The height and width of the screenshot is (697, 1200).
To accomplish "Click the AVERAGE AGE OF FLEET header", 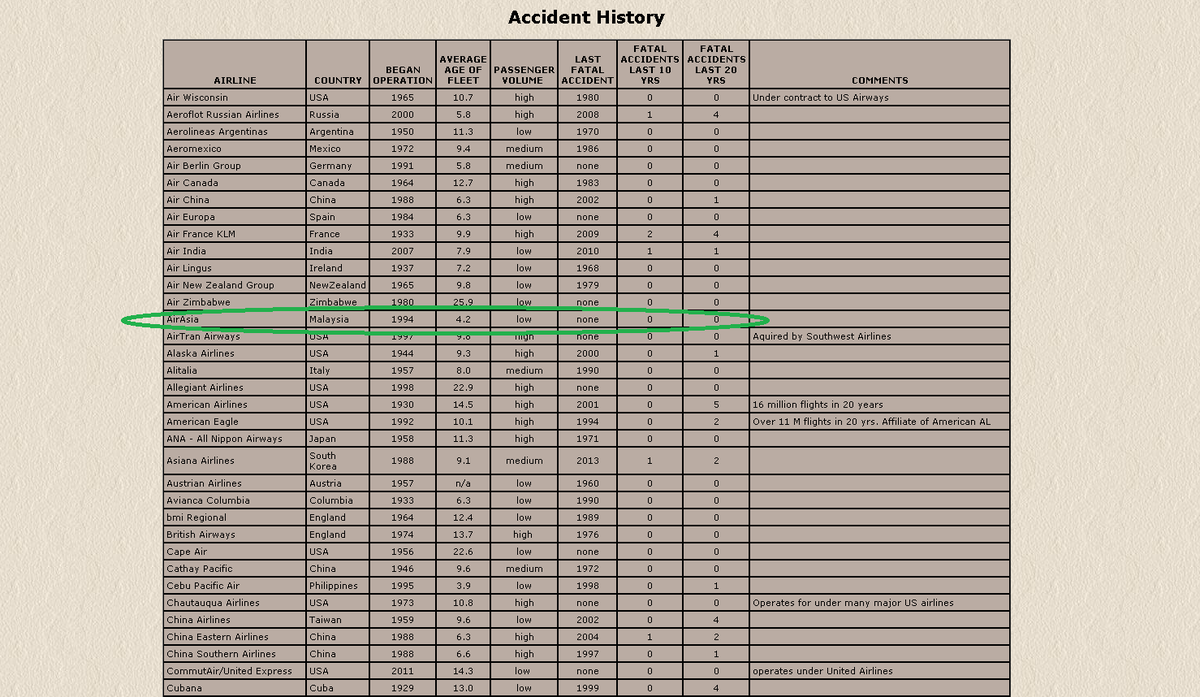I will pyautogui.click(x=463, y=64).
